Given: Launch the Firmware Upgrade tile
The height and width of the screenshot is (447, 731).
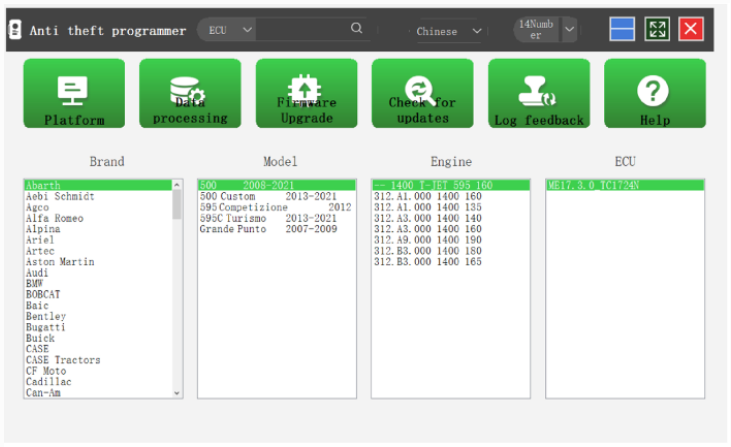Looking at the screenshot, I should (x=306, y=93).
